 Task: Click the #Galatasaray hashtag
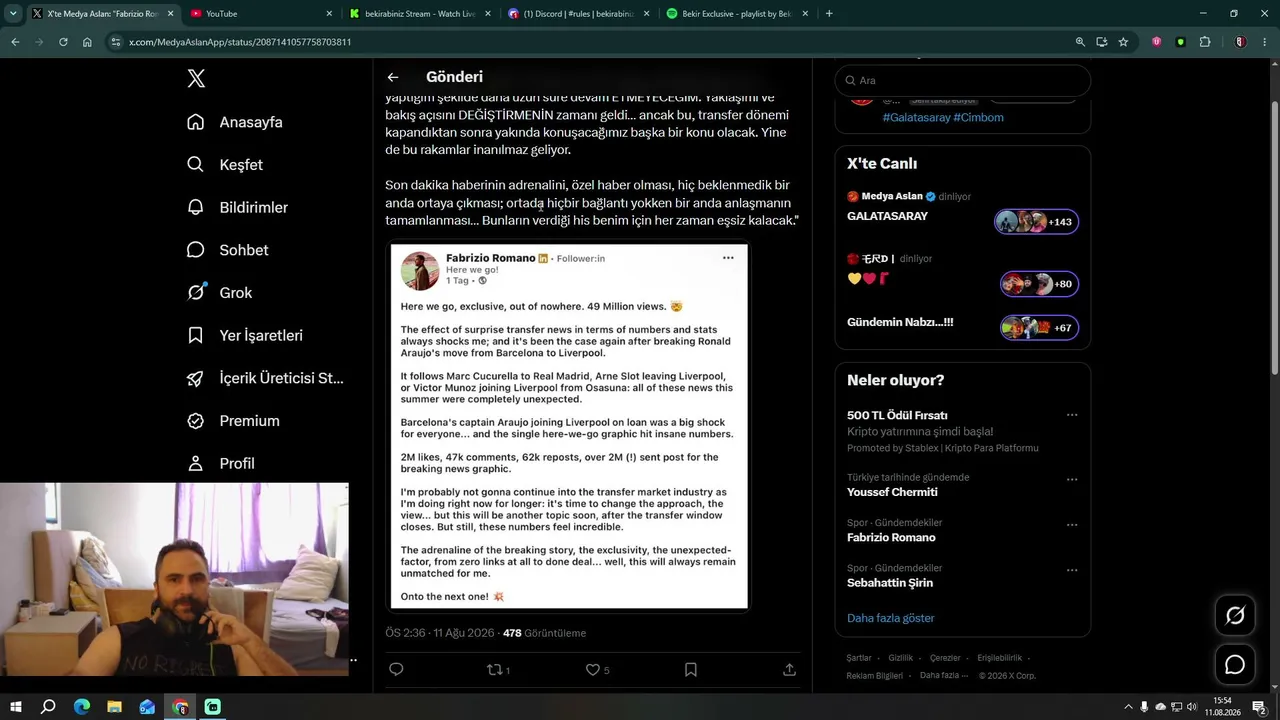916,117
